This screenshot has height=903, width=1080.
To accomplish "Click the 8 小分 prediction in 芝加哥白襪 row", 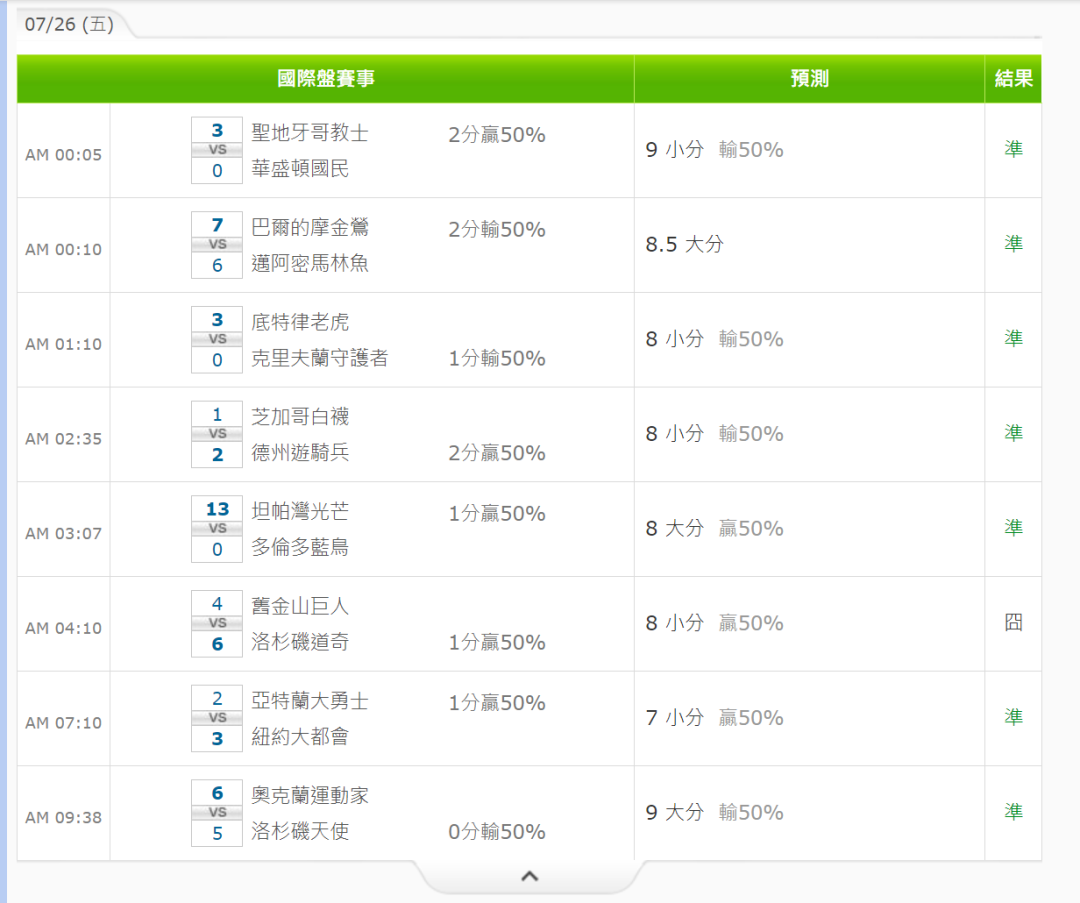I will click(x=674, y=433).
